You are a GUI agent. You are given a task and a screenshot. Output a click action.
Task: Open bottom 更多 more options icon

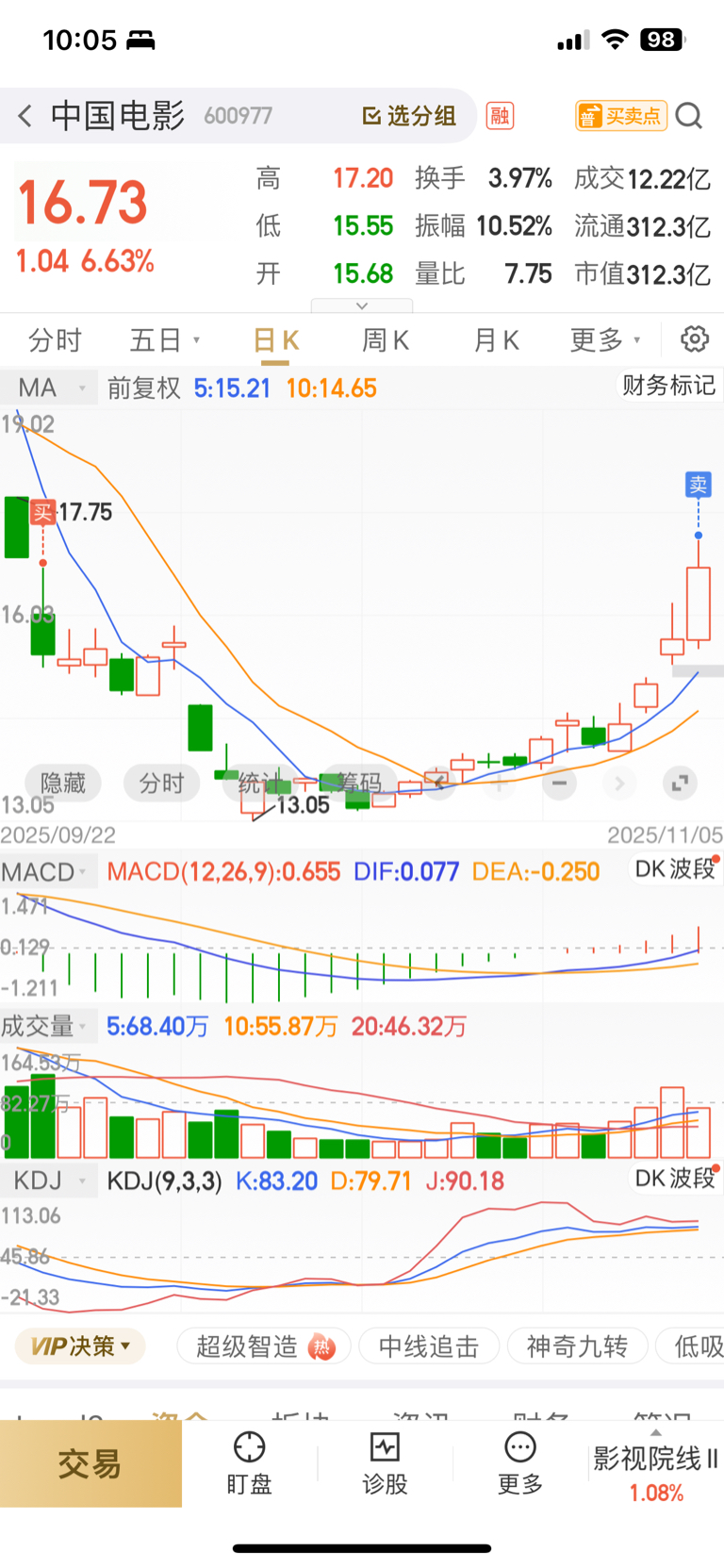pyautogui.click(x=520, y=1463)
